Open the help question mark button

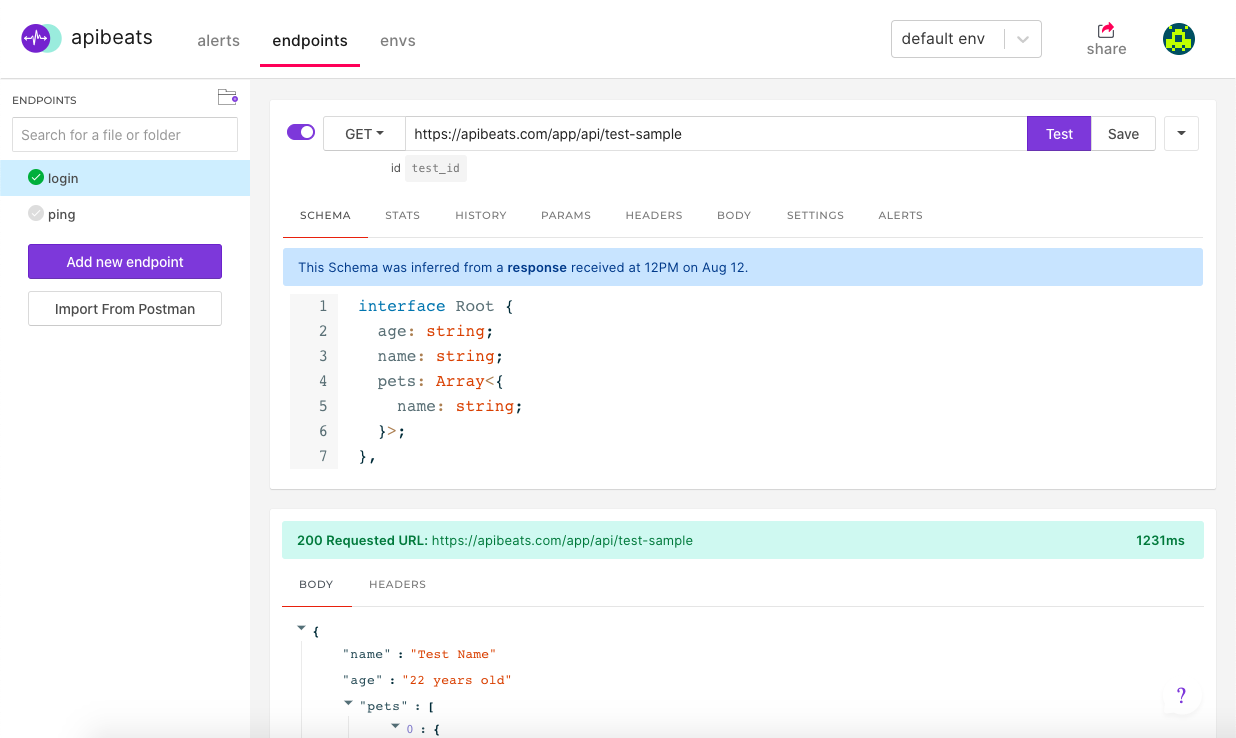(1181, 696)
